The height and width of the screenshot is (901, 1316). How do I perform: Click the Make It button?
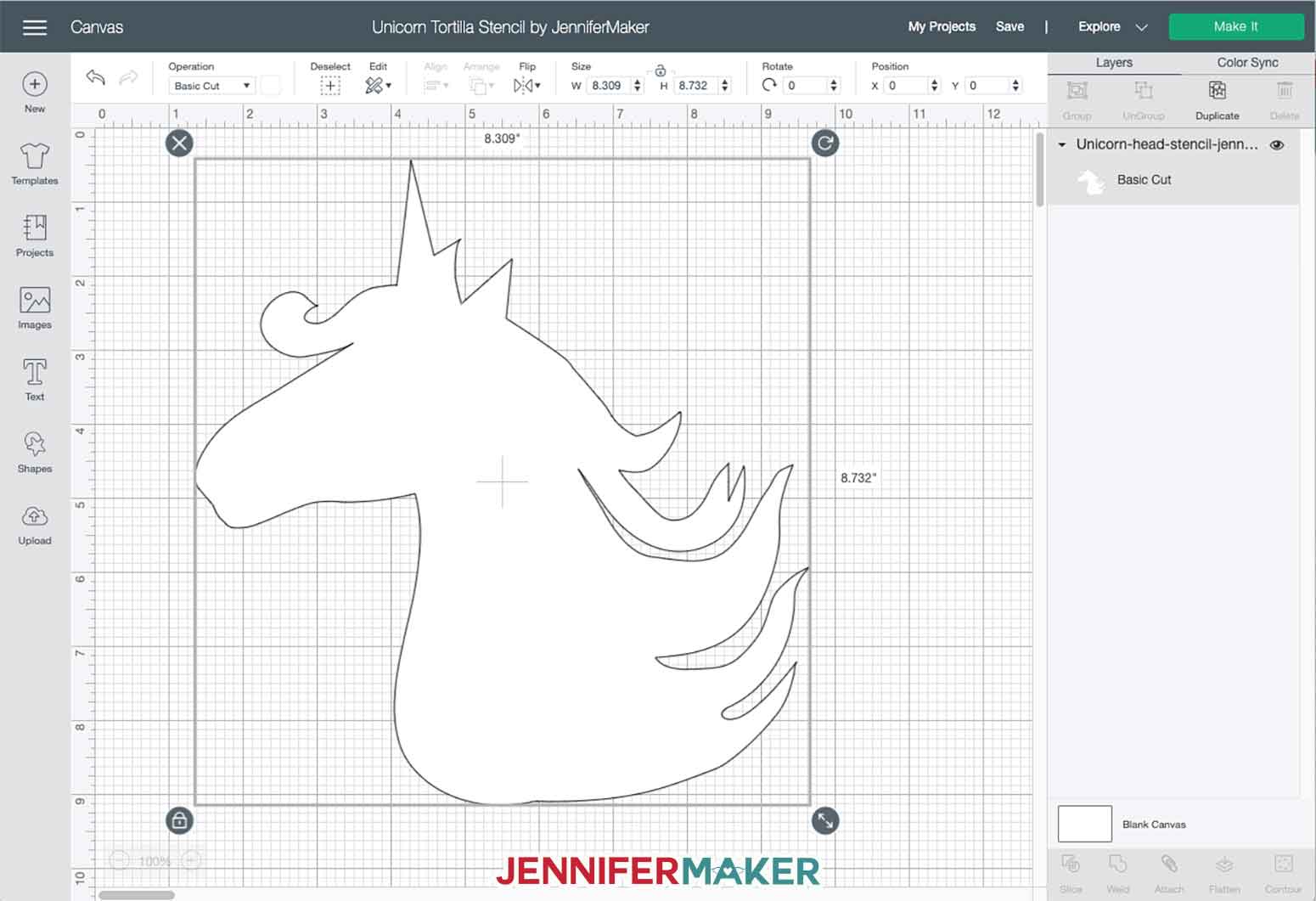[x=1235, y=26]
